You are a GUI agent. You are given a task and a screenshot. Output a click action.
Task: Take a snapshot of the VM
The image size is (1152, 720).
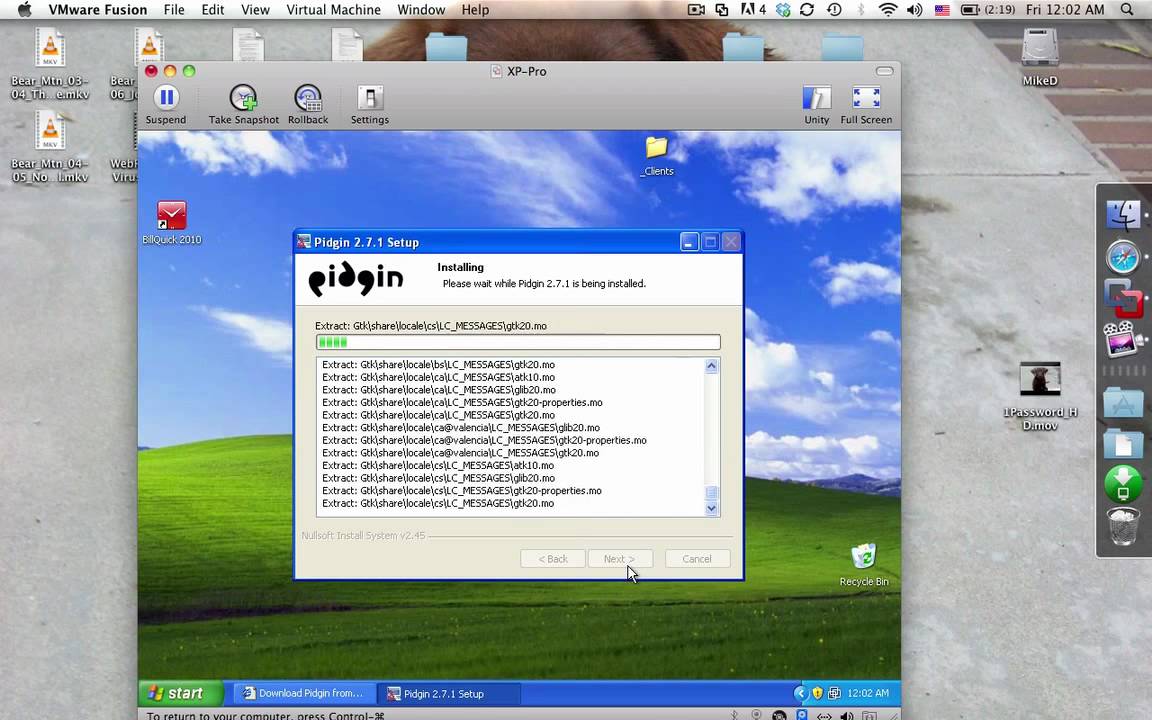tap(243, 104)
